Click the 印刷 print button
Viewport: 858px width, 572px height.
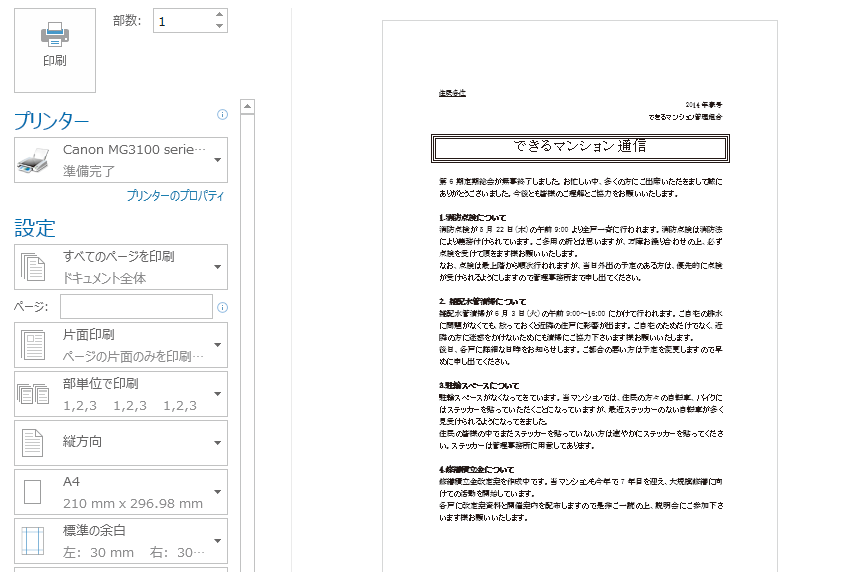pyautogui.click(x=55, y=50)
